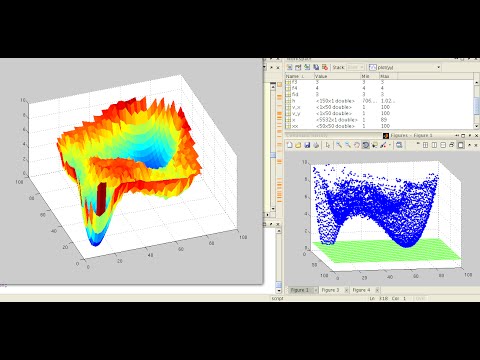
Task: Click the Delete variable icon in Workspace toolbar
Action: point(325,67)
